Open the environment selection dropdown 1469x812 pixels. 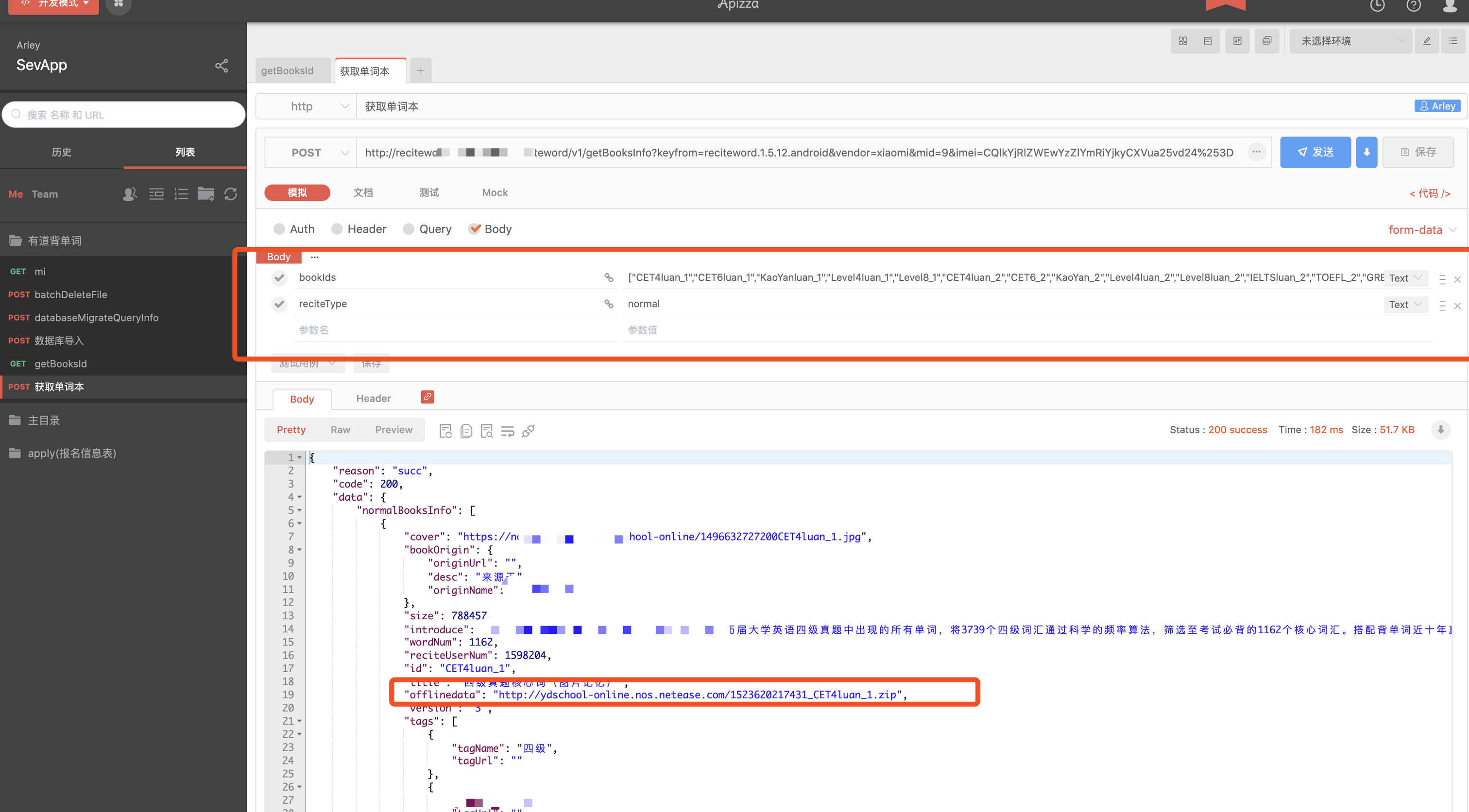coord(1350,41)
